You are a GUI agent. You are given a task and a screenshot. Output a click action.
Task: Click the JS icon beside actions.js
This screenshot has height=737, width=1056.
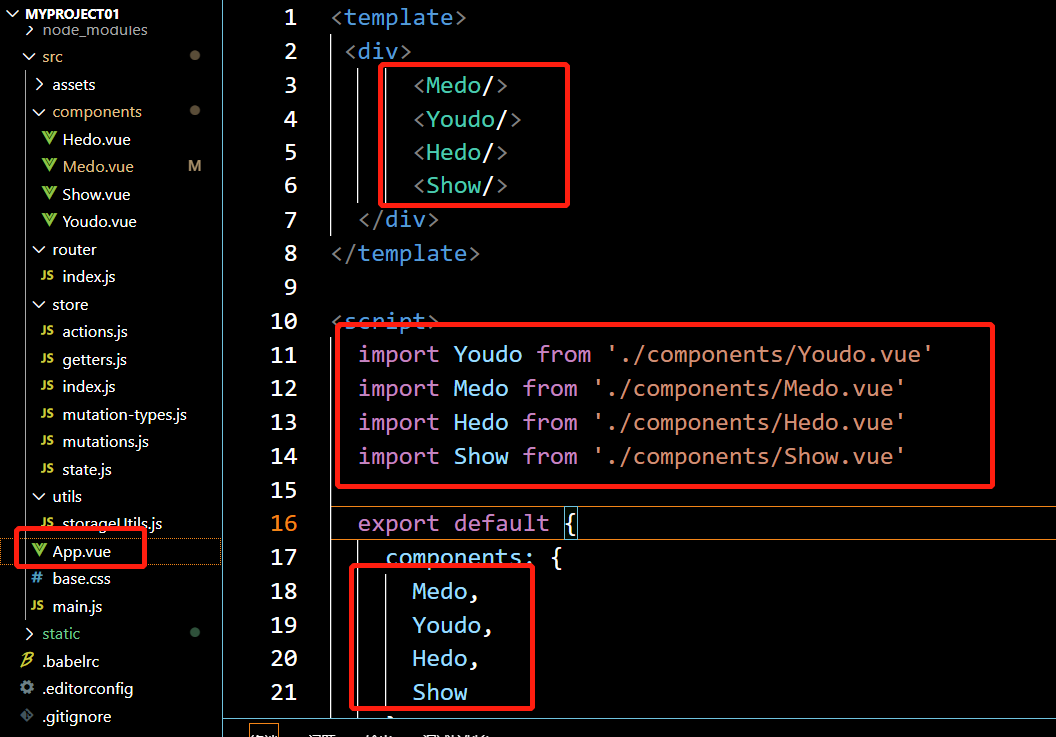(47, 331)
